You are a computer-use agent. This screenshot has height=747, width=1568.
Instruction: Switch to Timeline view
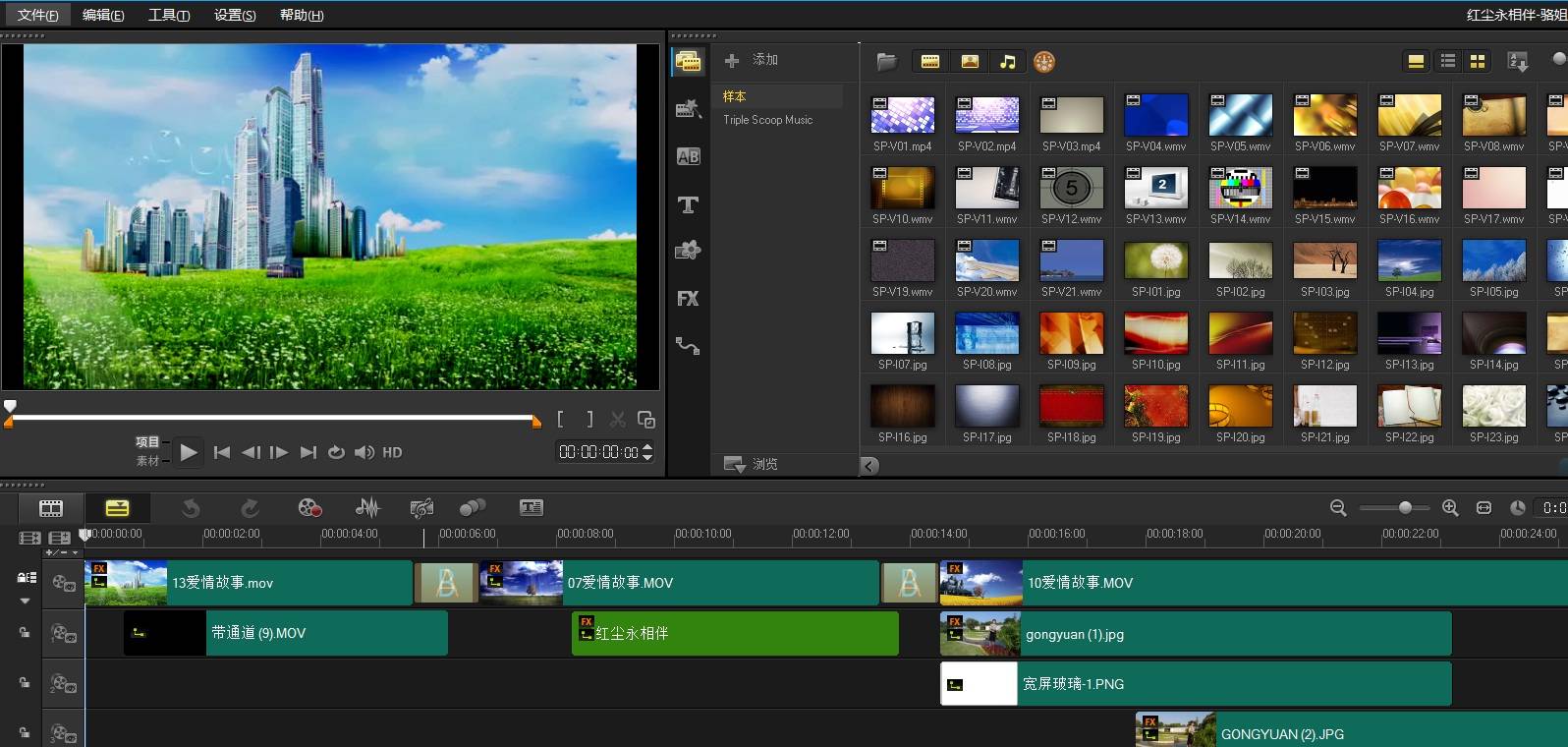point(117,508)
